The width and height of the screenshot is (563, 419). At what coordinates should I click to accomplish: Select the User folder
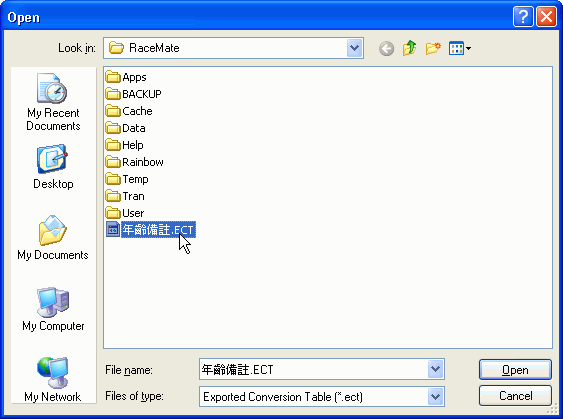tap(125, 213)
